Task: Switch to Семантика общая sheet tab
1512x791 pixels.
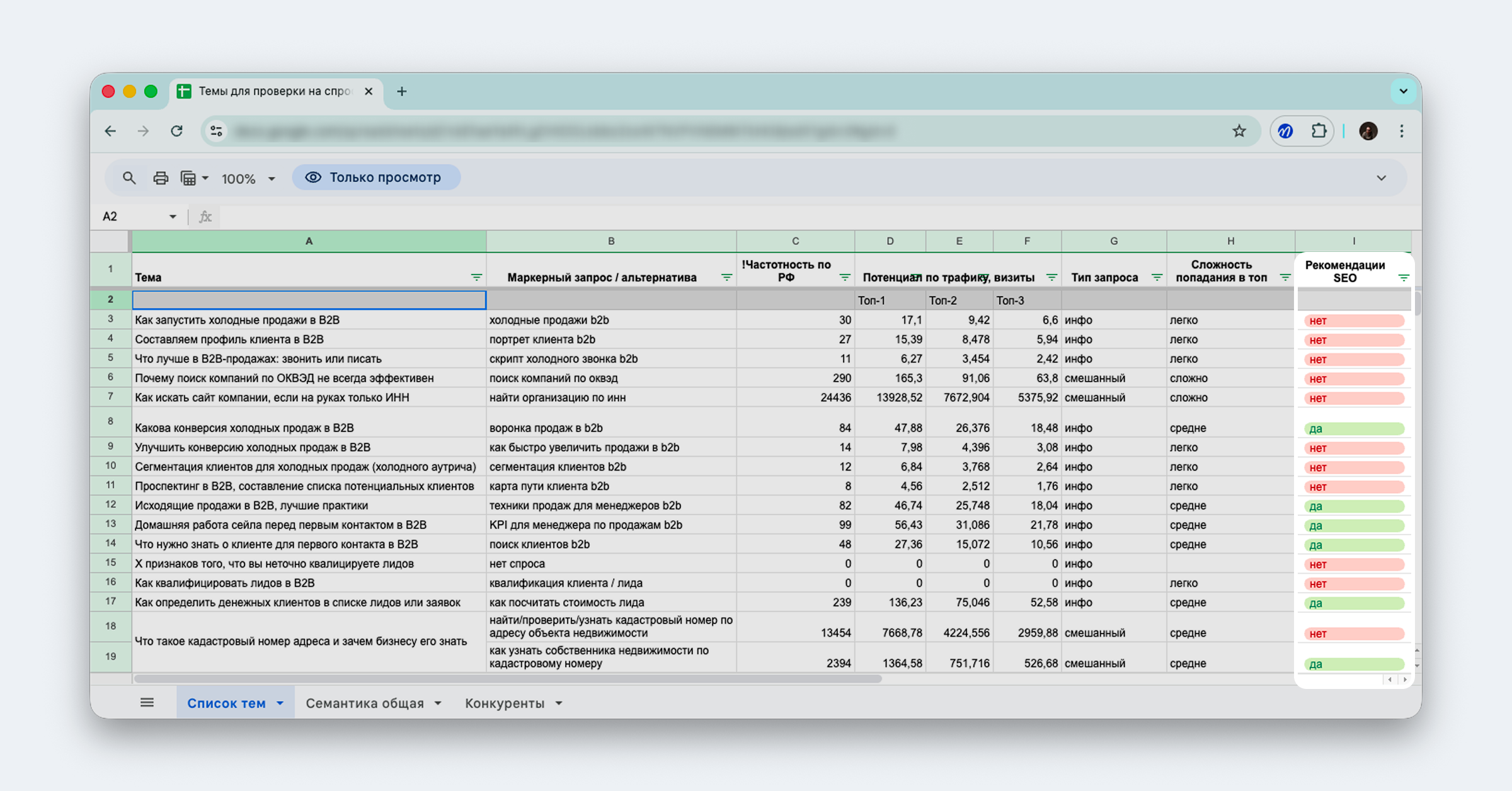Action: (x=364, y=703)
